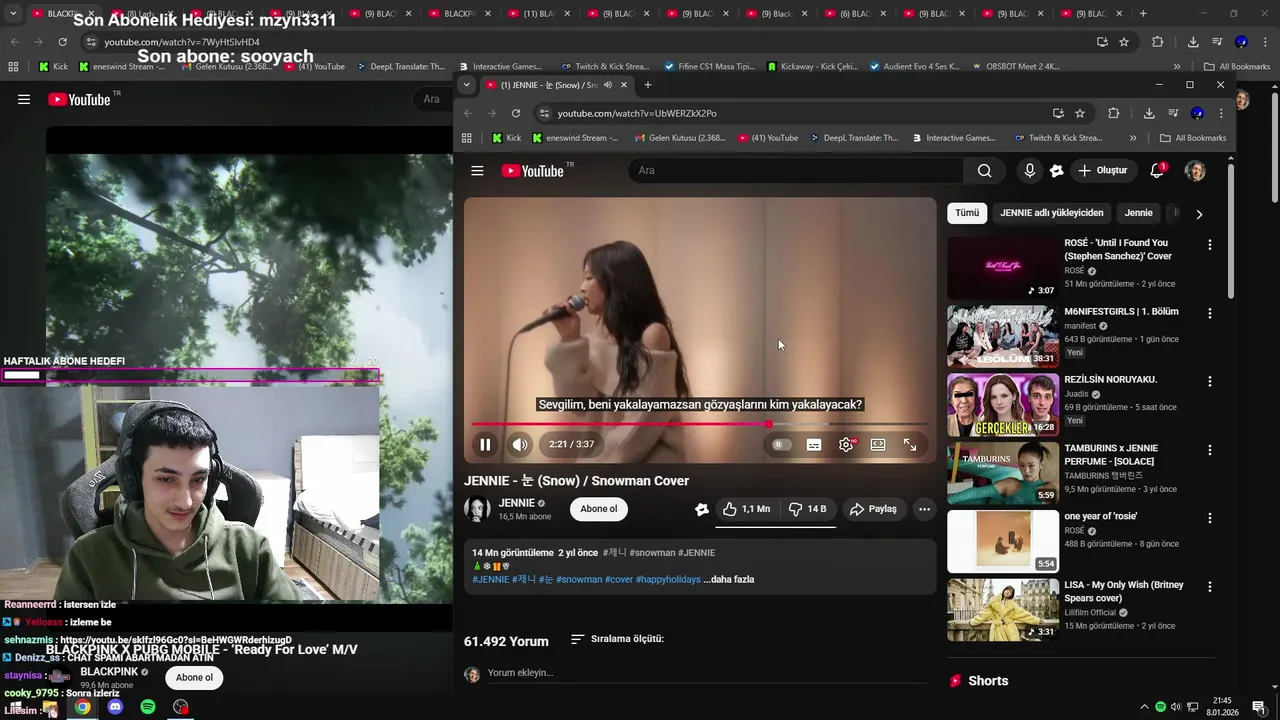
Task: Open tab search dropdown in front window
Action: [466, 85]
